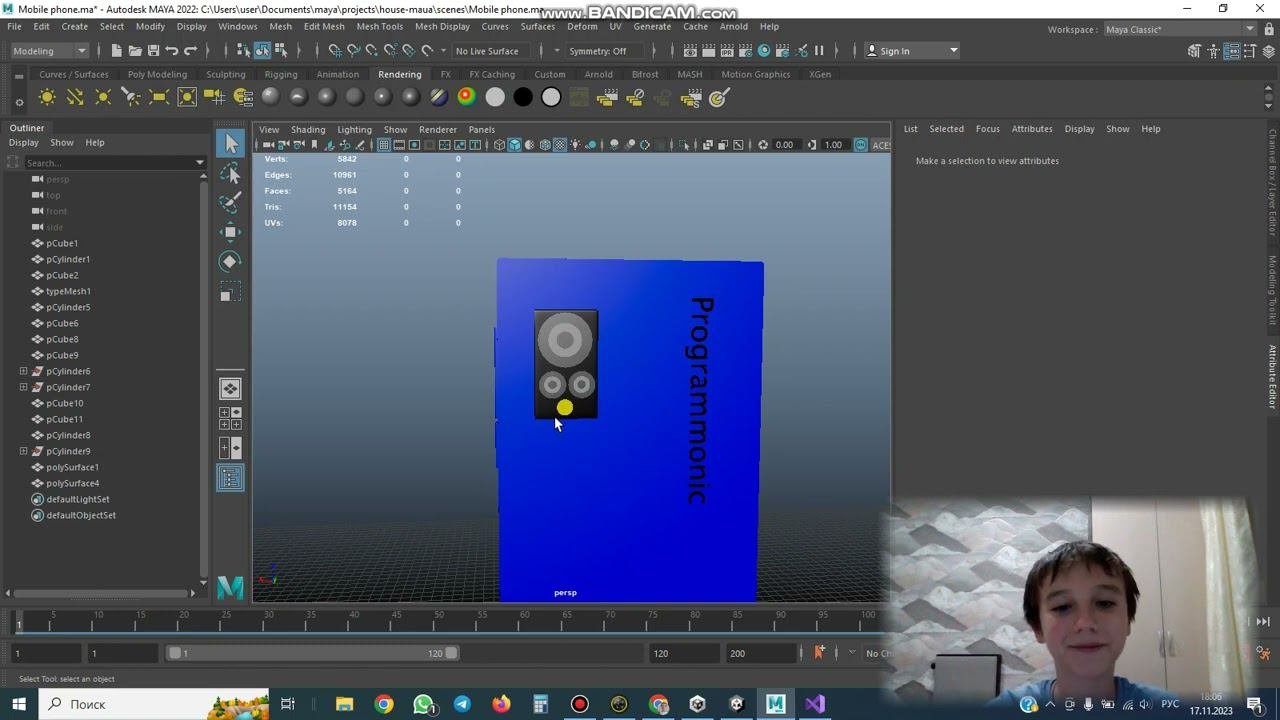Activate the Rotate tool in Tool Box
The height and width of the screenshot is (720, 1280).
[231, 261]
